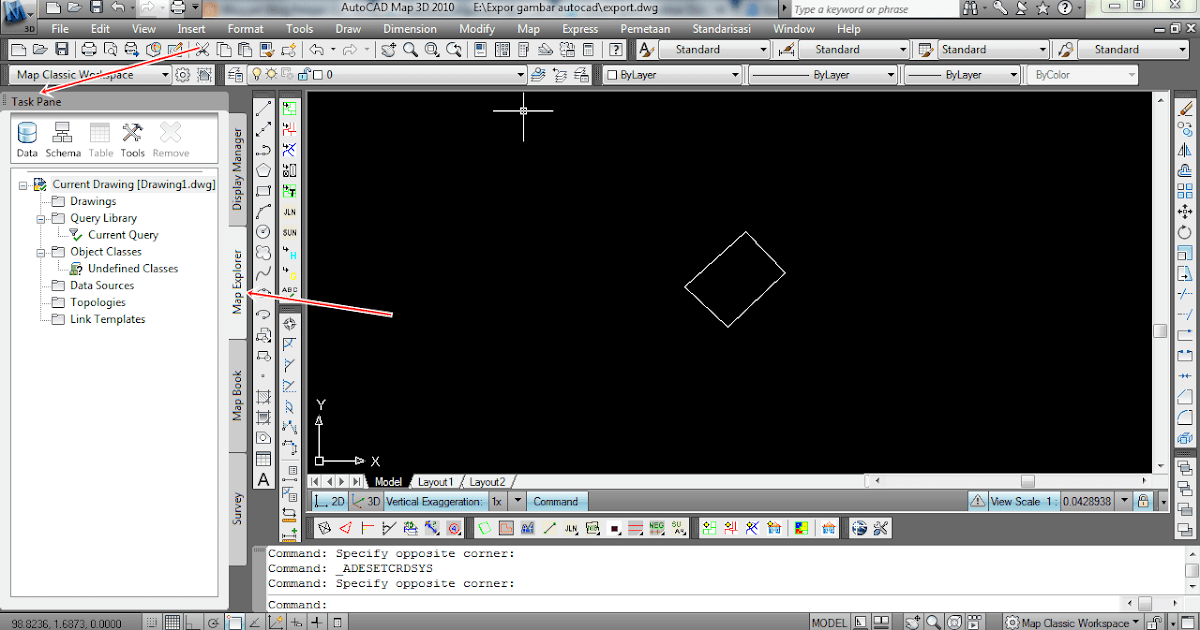Click the Zoom Previous icon

pos(454,49)
